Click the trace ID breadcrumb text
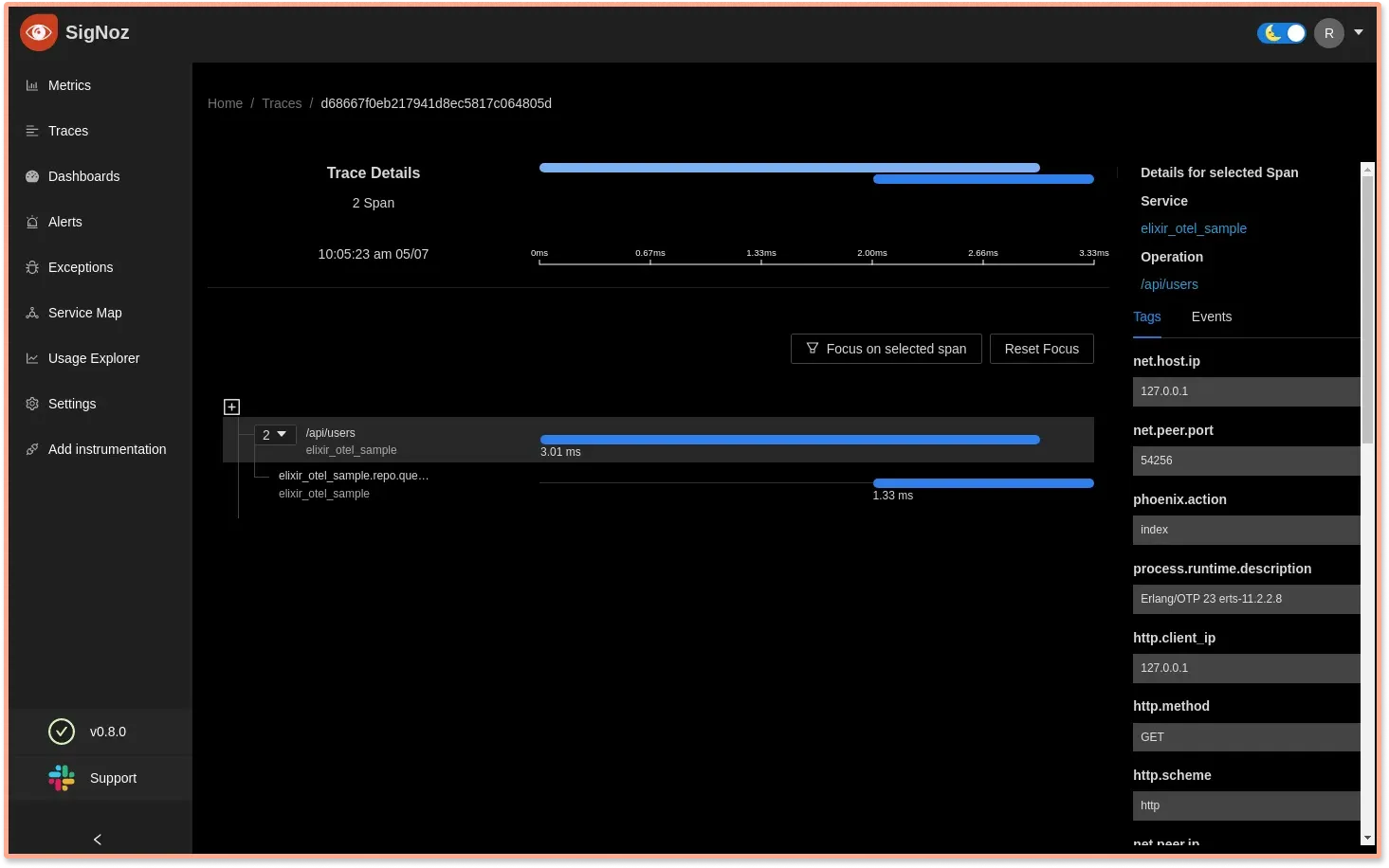Screen dimensions: 1389x868 tap(436, 103)
